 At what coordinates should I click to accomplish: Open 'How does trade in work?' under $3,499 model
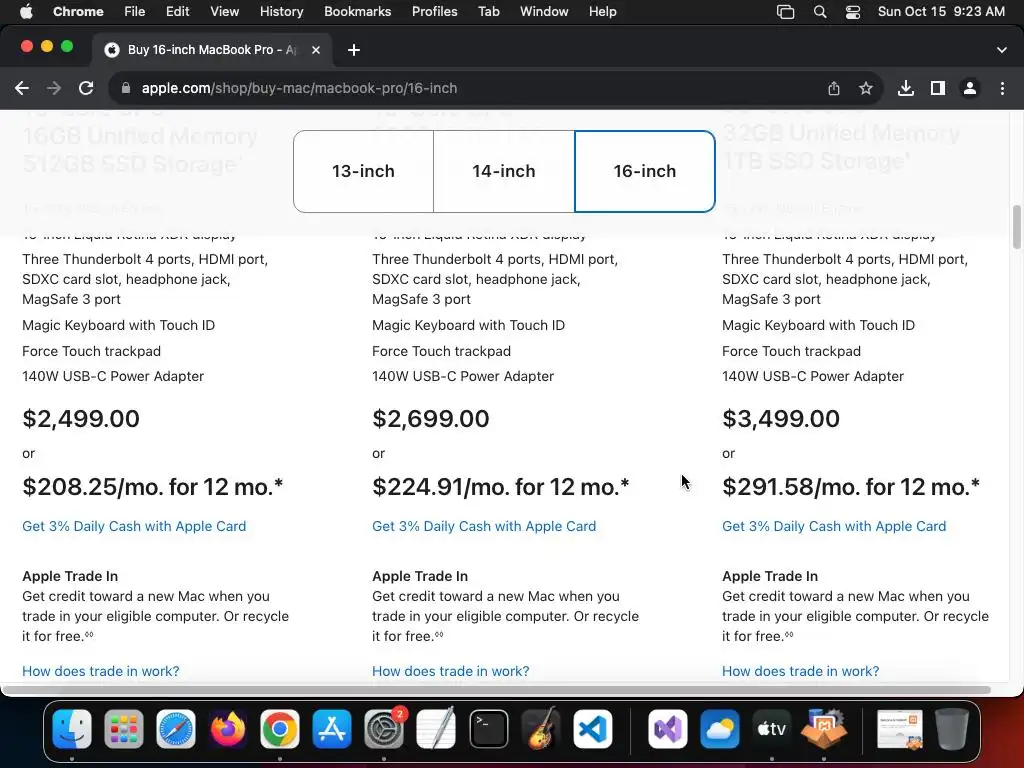801,671
